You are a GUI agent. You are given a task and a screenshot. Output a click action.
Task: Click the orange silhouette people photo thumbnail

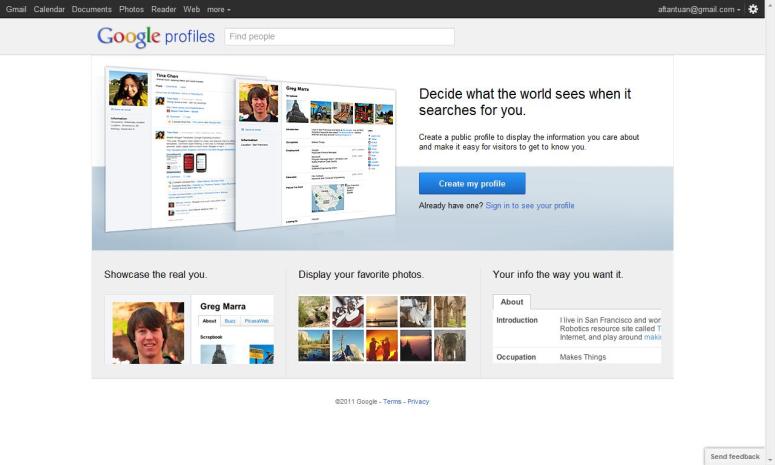(x=382, y=345)
